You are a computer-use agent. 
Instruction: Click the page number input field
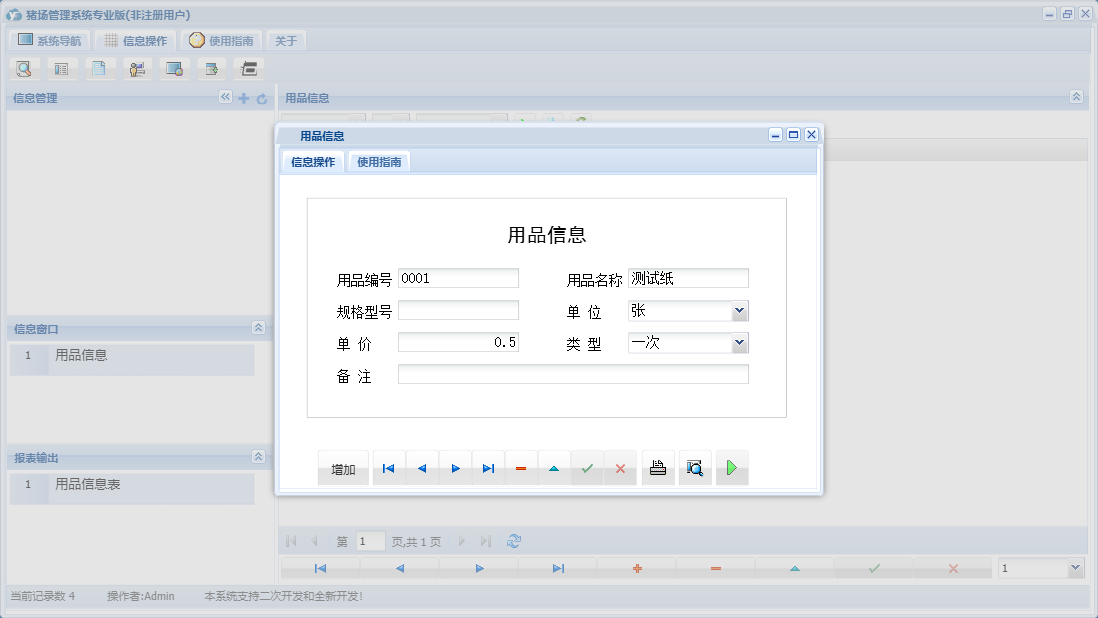coord(369,540)
